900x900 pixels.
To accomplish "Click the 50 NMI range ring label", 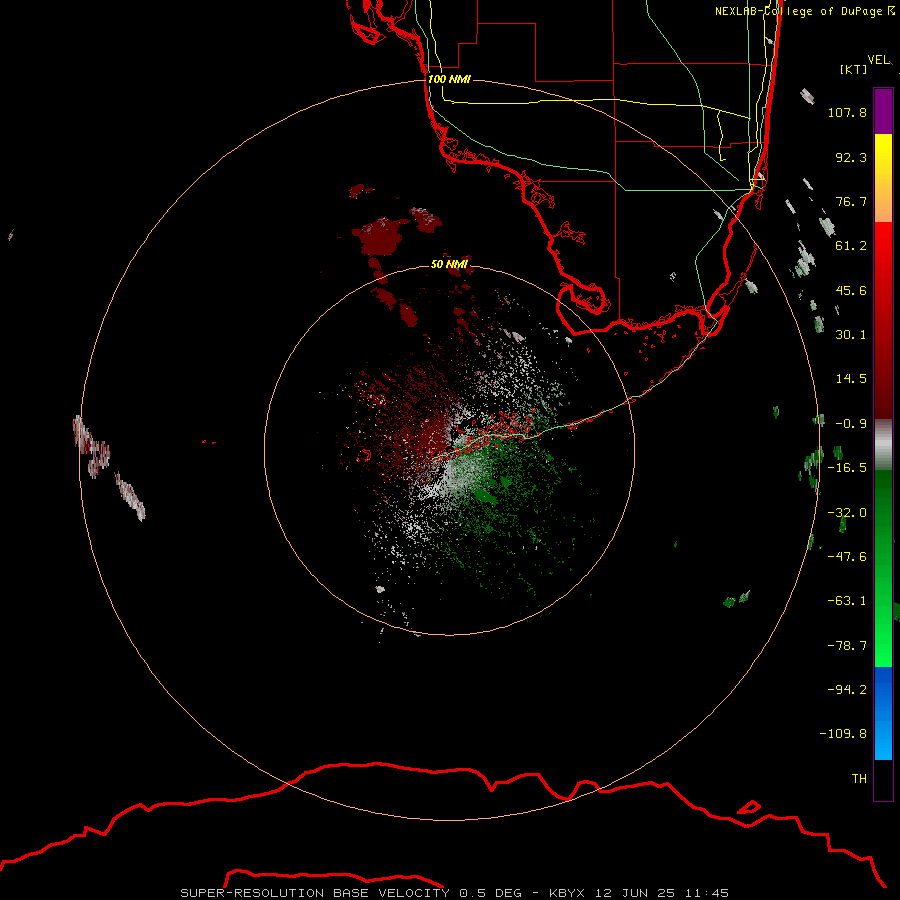I will point(449,264).
